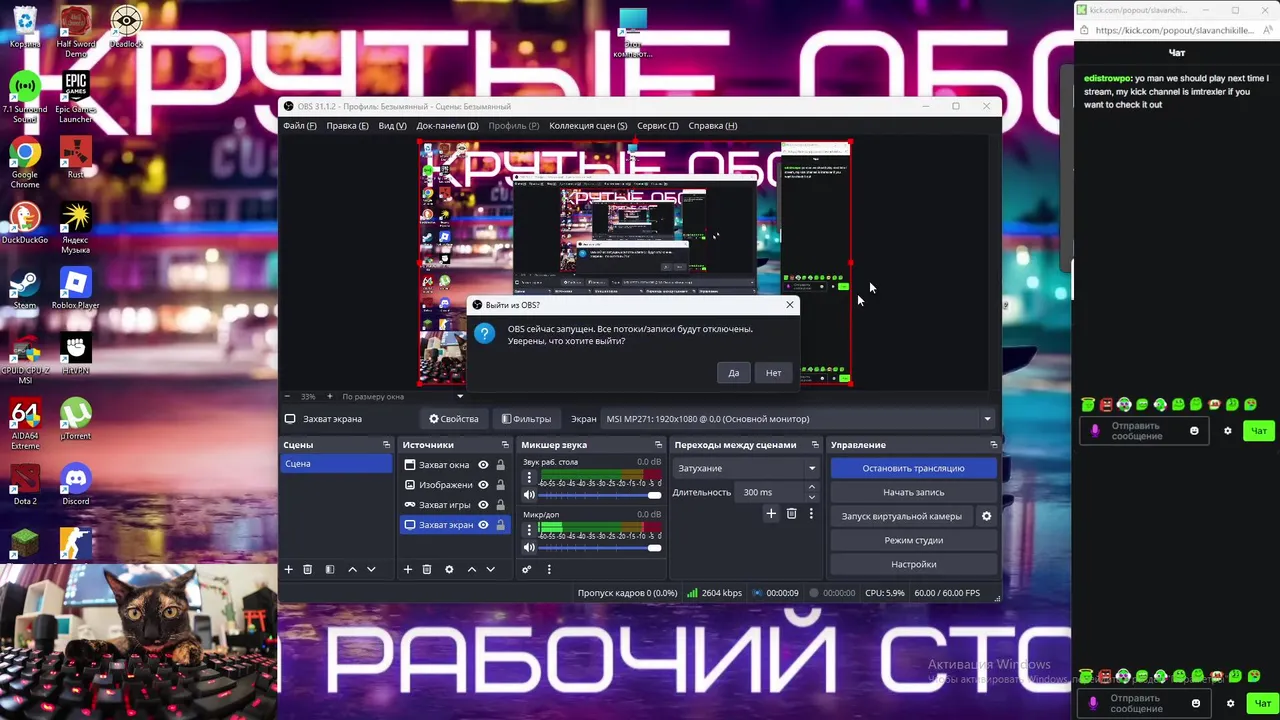The width and height of the screenshot is (1280, 720).
Task: Open the Правка menu
Action: pyautogui.click(x=347, y=125)
